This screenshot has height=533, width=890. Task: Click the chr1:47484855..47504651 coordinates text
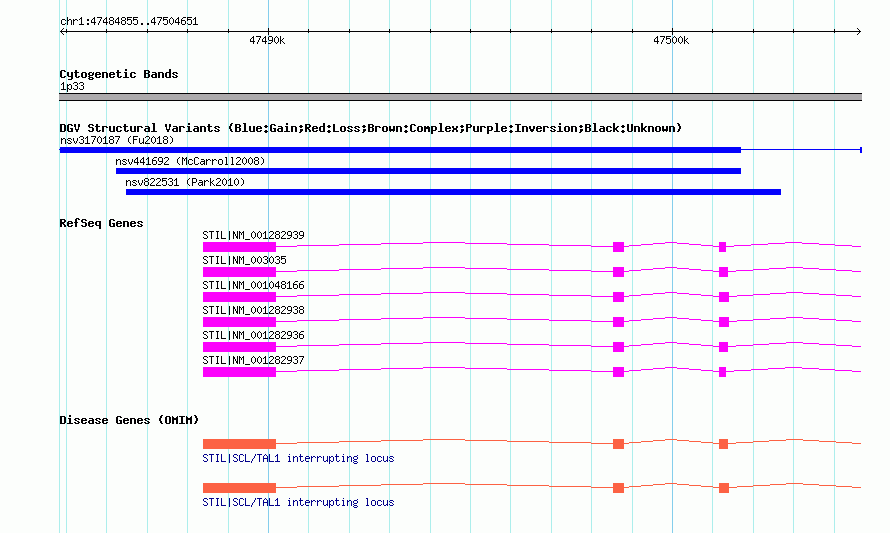[x=129, y=22]
